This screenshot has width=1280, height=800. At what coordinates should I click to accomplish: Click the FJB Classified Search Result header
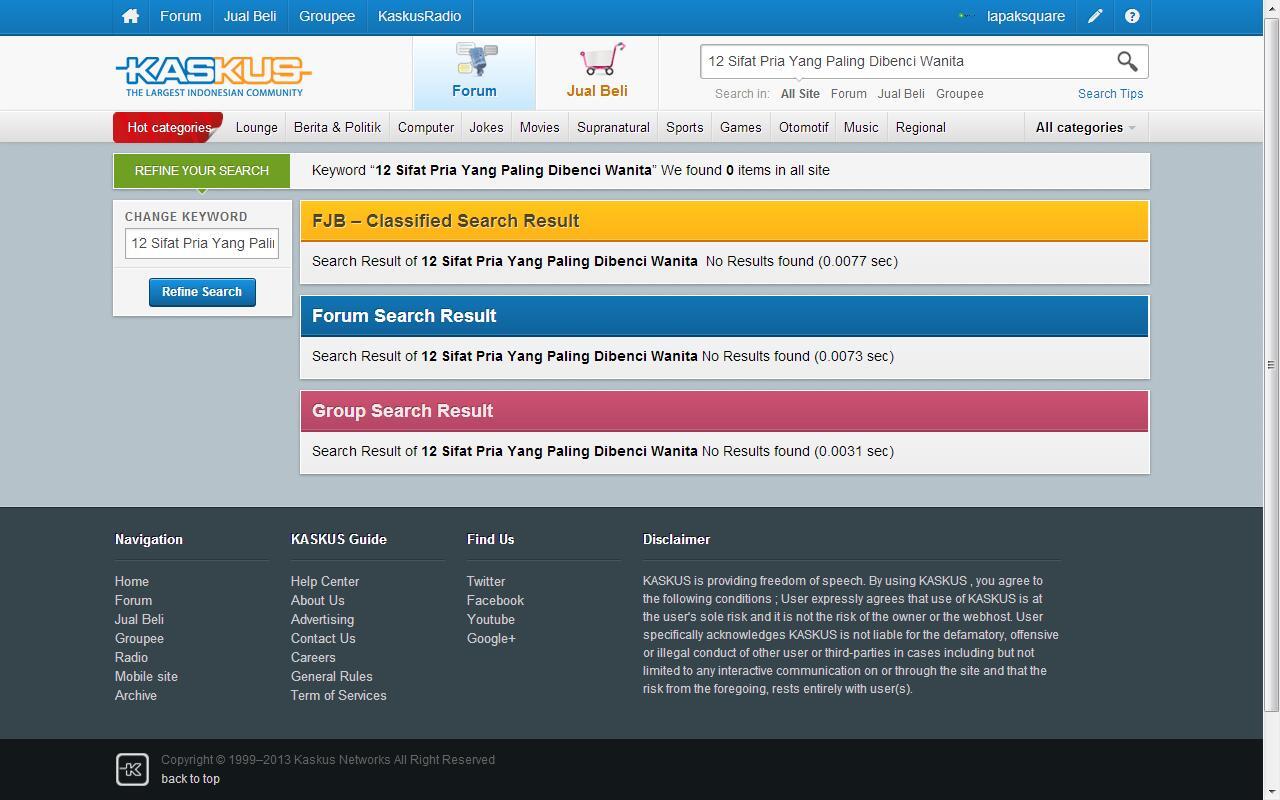pyautogui.click(x=725, y=221)
